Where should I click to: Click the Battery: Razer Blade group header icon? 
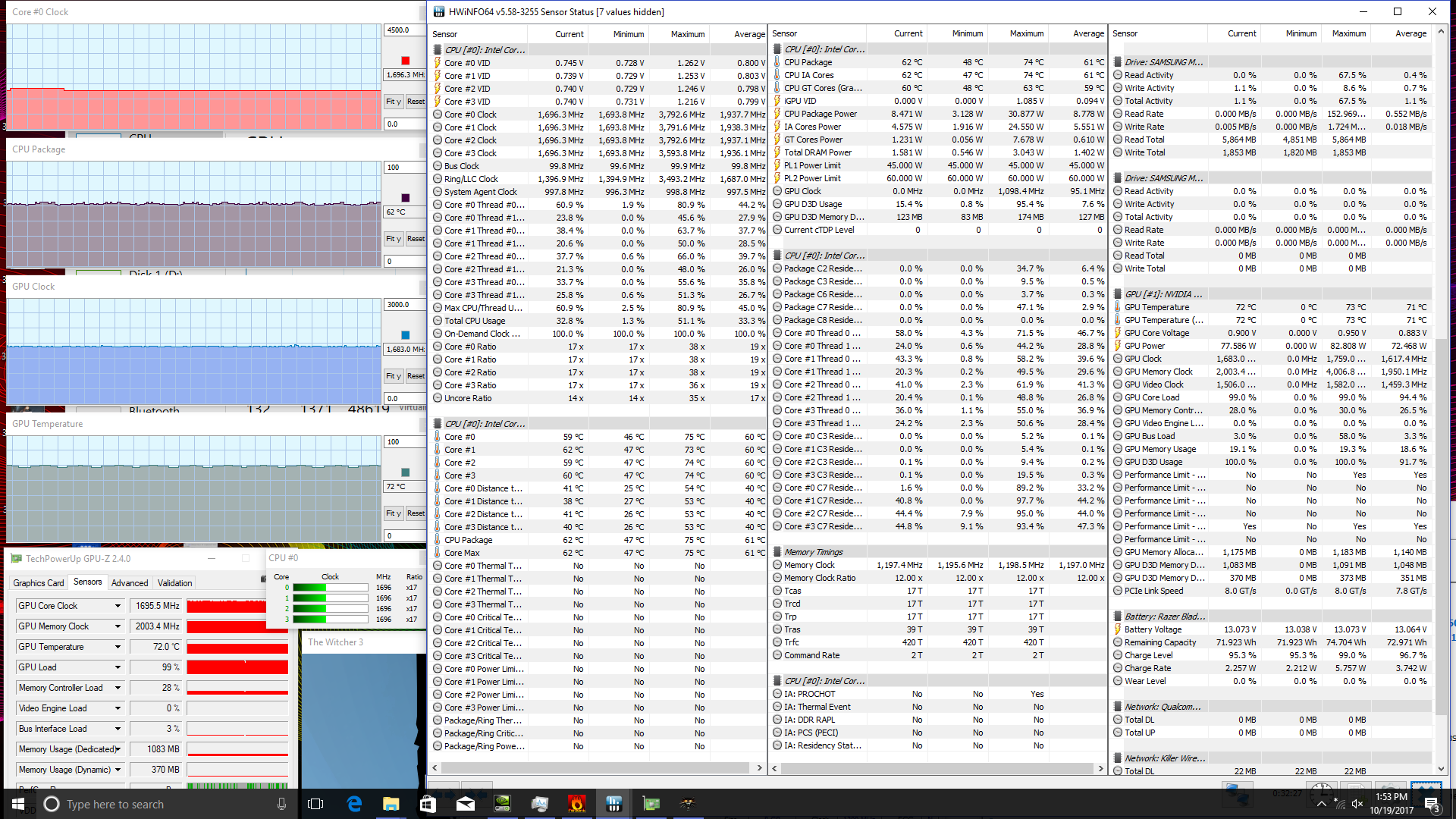(x=1118, y=617)
